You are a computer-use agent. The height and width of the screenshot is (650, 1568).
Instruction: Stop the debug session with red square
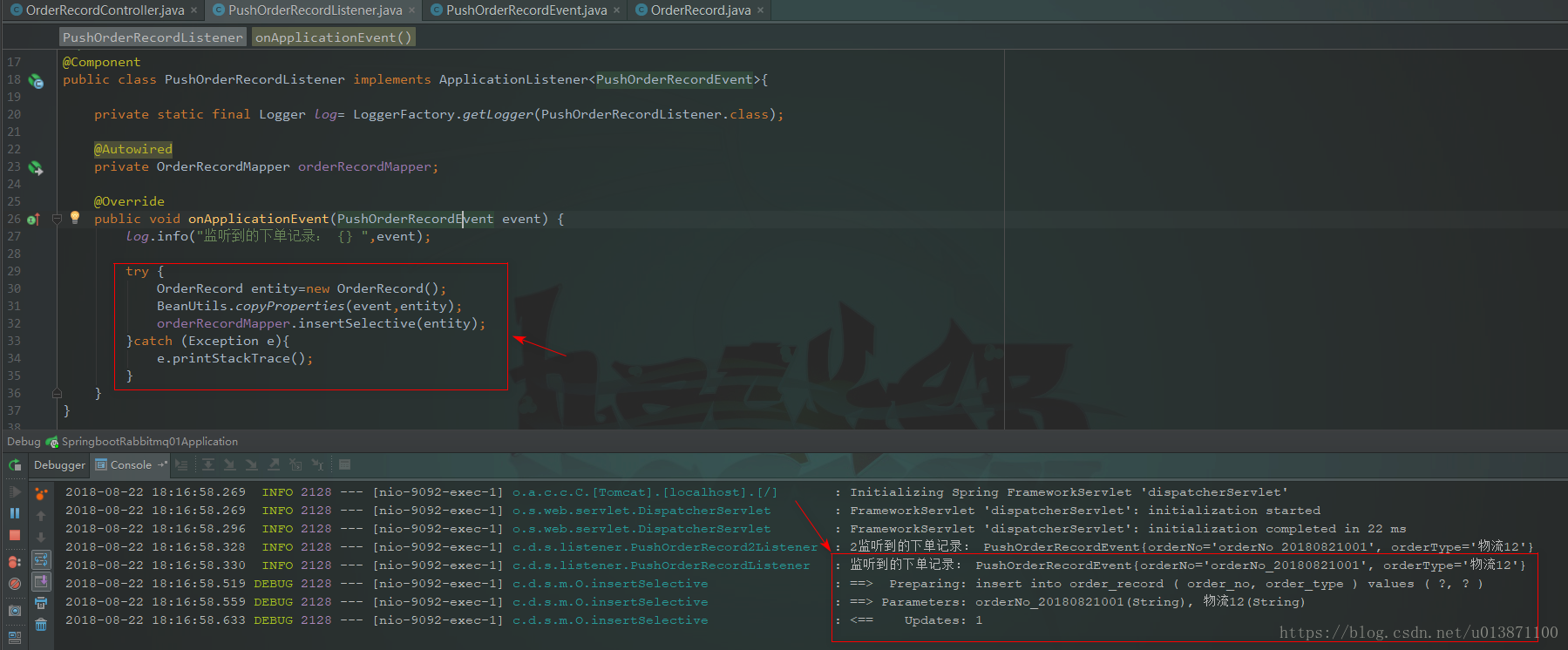pyautogui.click(x=15, y=535)
